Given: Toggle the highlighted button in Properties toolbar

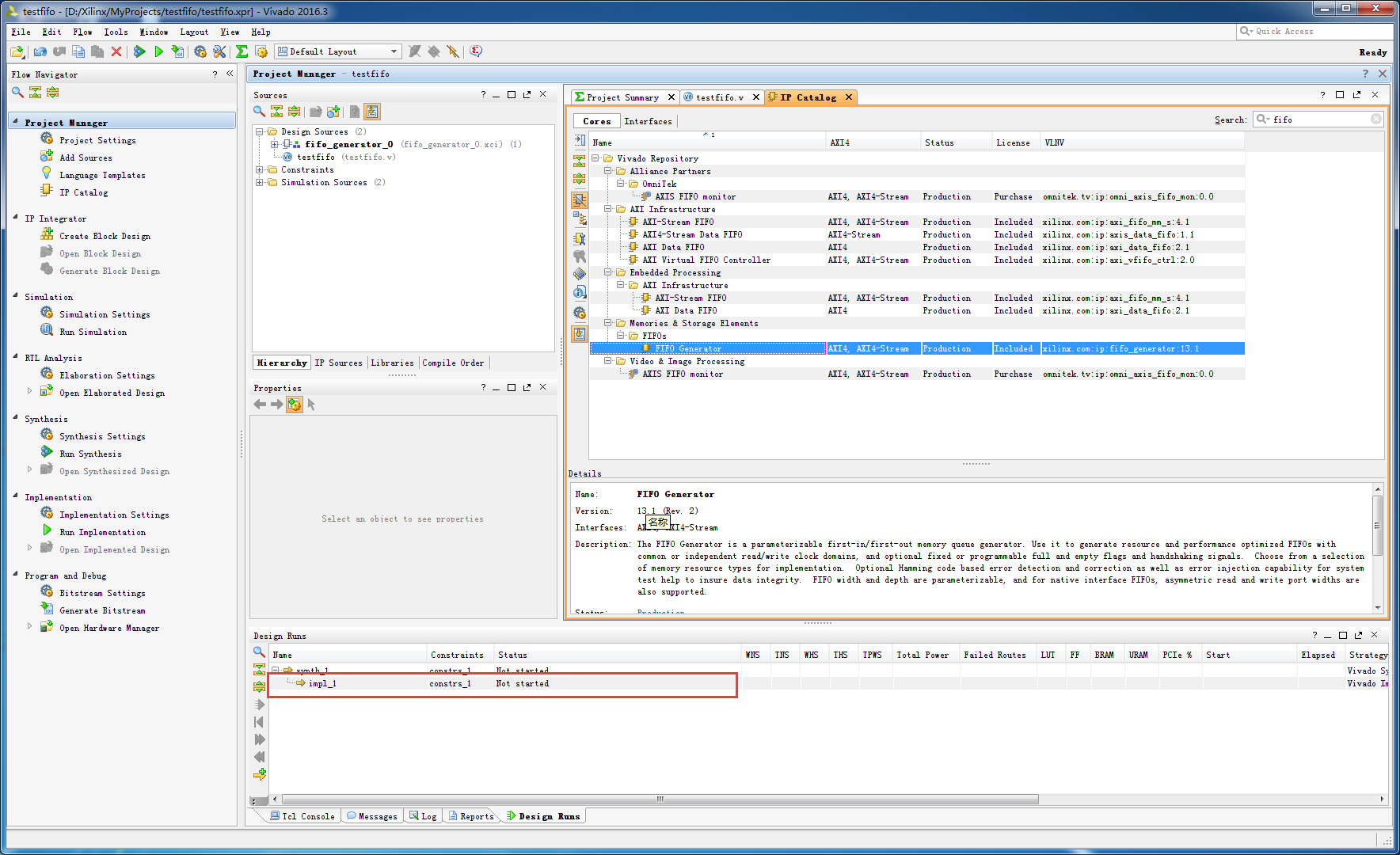Looking at the screenshot, I should point(294,405).
